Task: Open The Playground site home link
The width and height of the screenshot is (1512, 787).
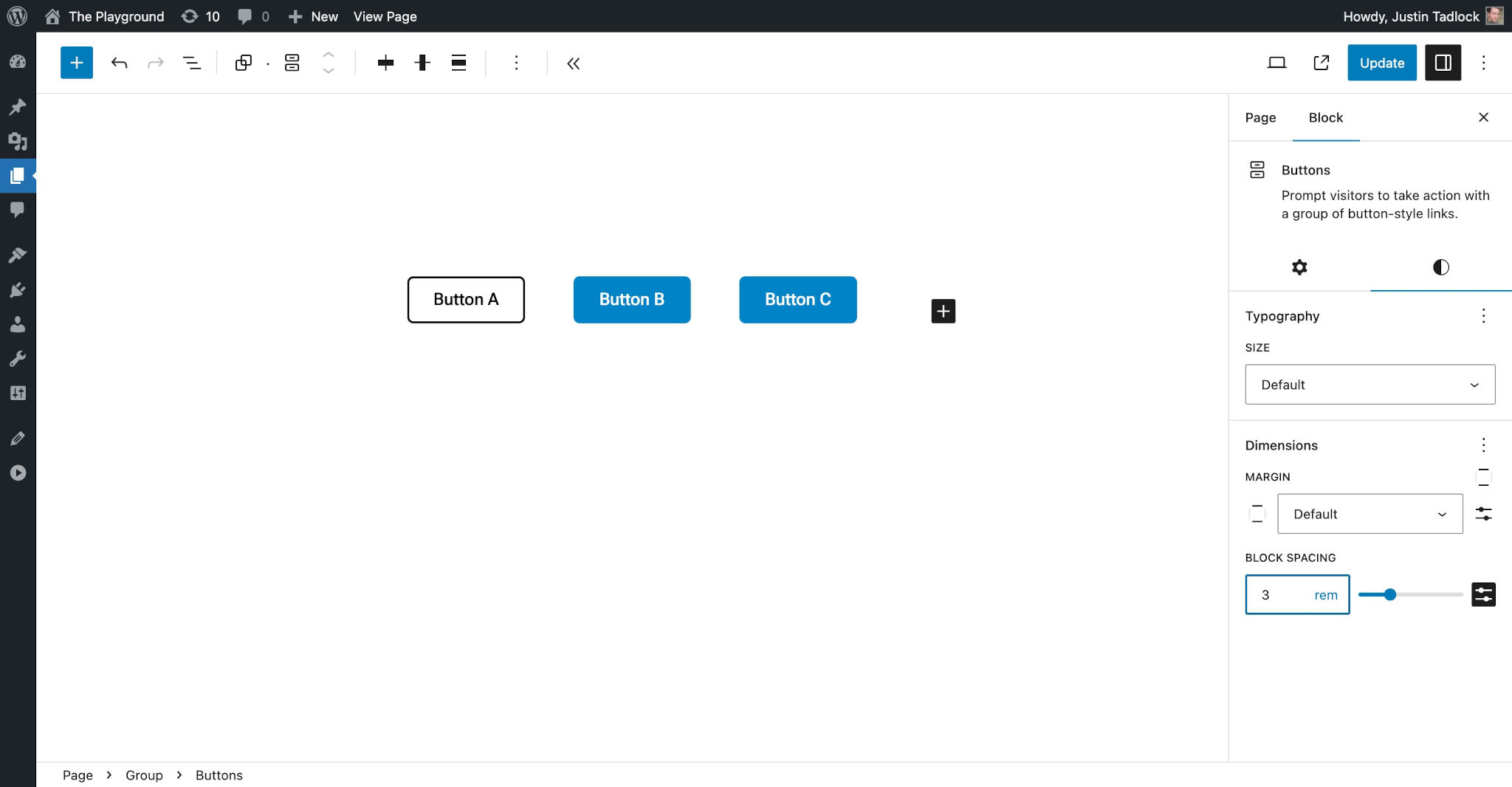Action: [104, 16]
